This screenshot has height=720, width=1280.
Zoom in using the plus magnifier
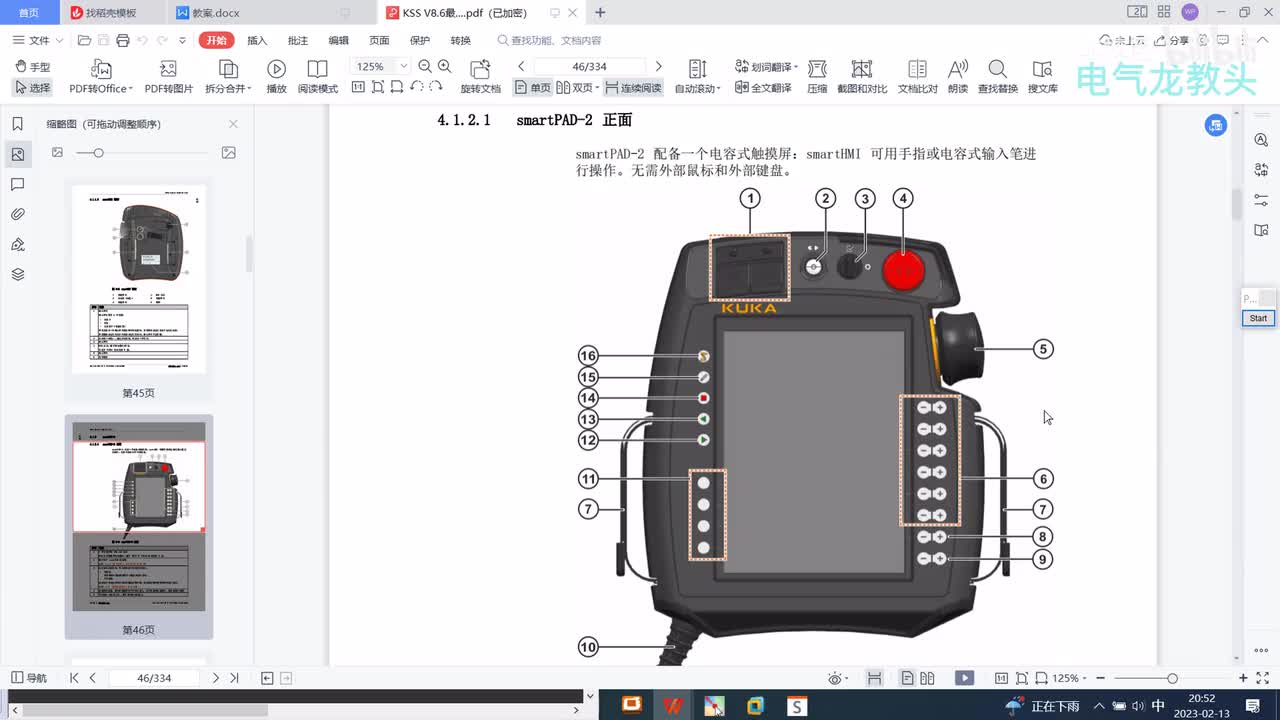(445, 66)
